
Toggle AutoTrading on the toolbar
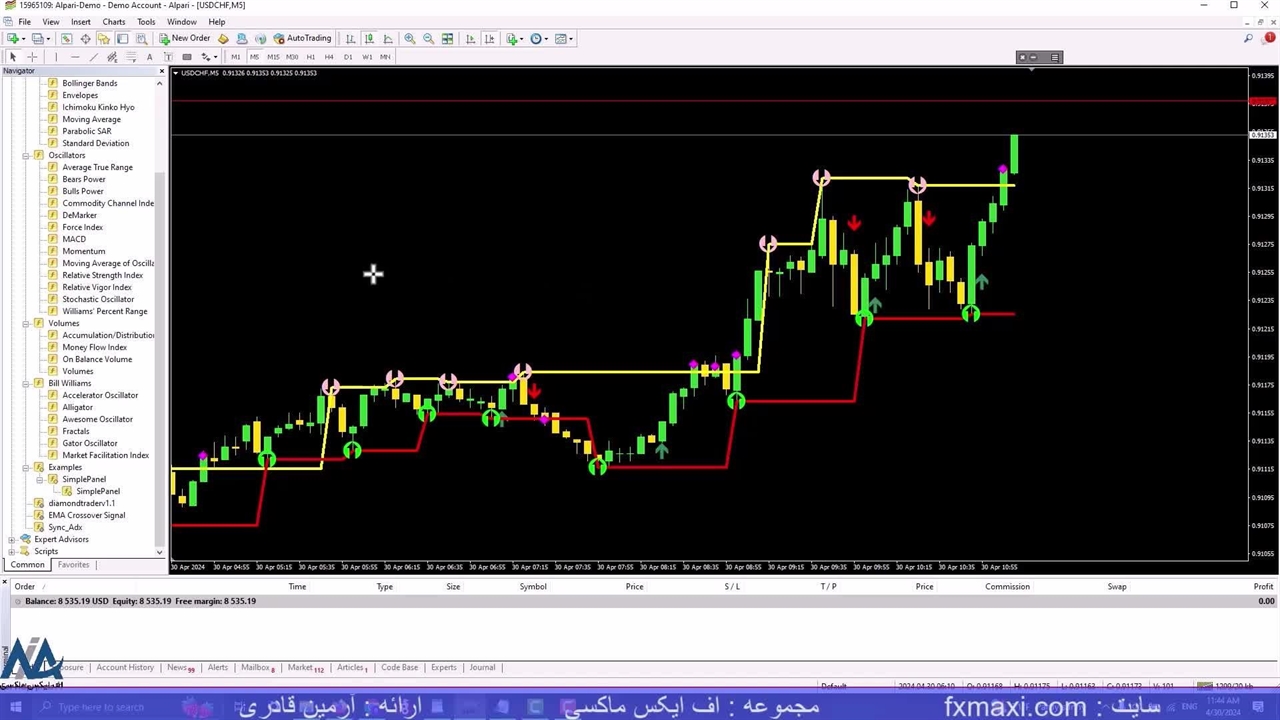302,38
